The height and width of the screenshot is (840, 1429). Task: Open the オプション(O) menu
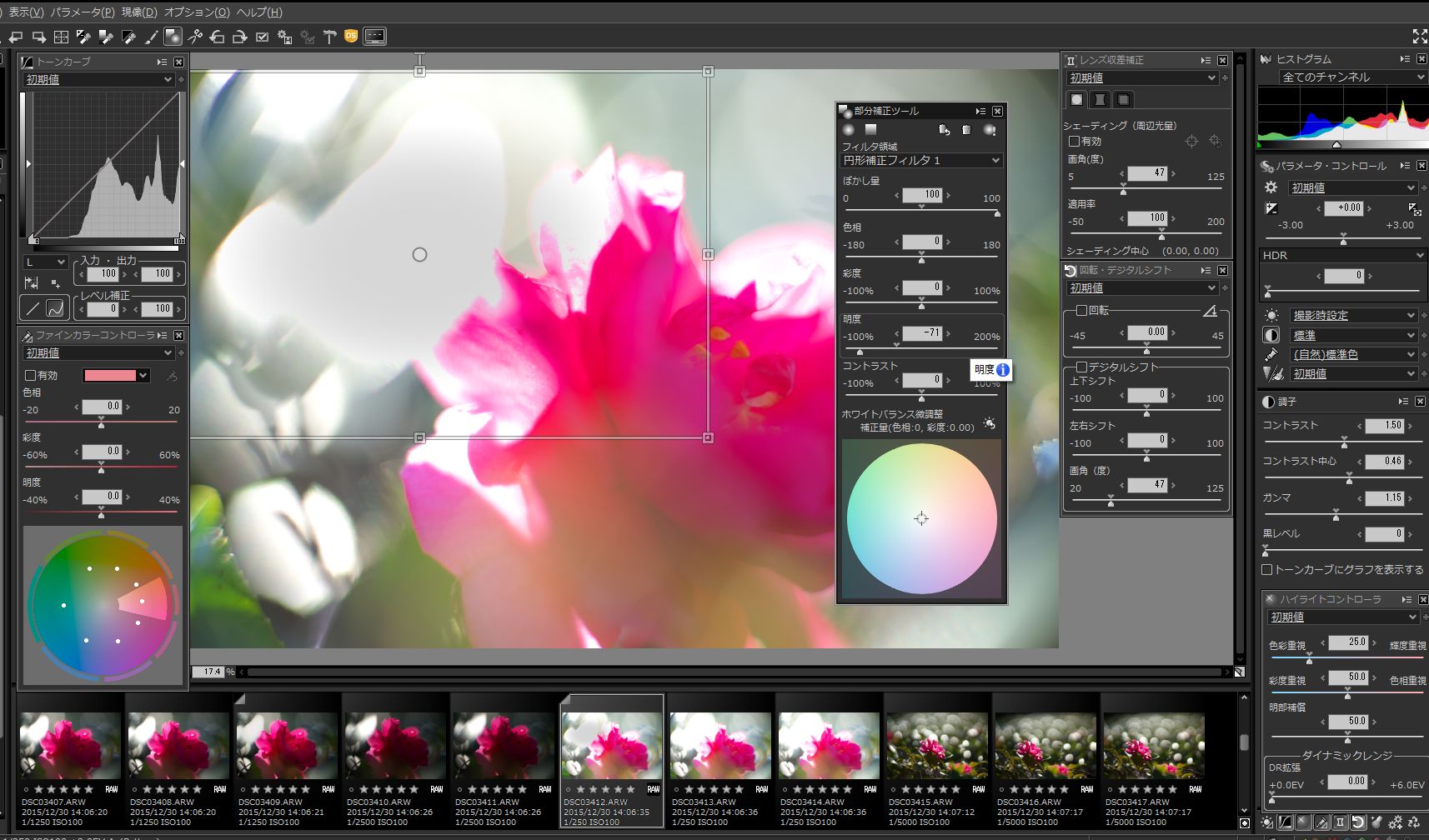point(197,12)
